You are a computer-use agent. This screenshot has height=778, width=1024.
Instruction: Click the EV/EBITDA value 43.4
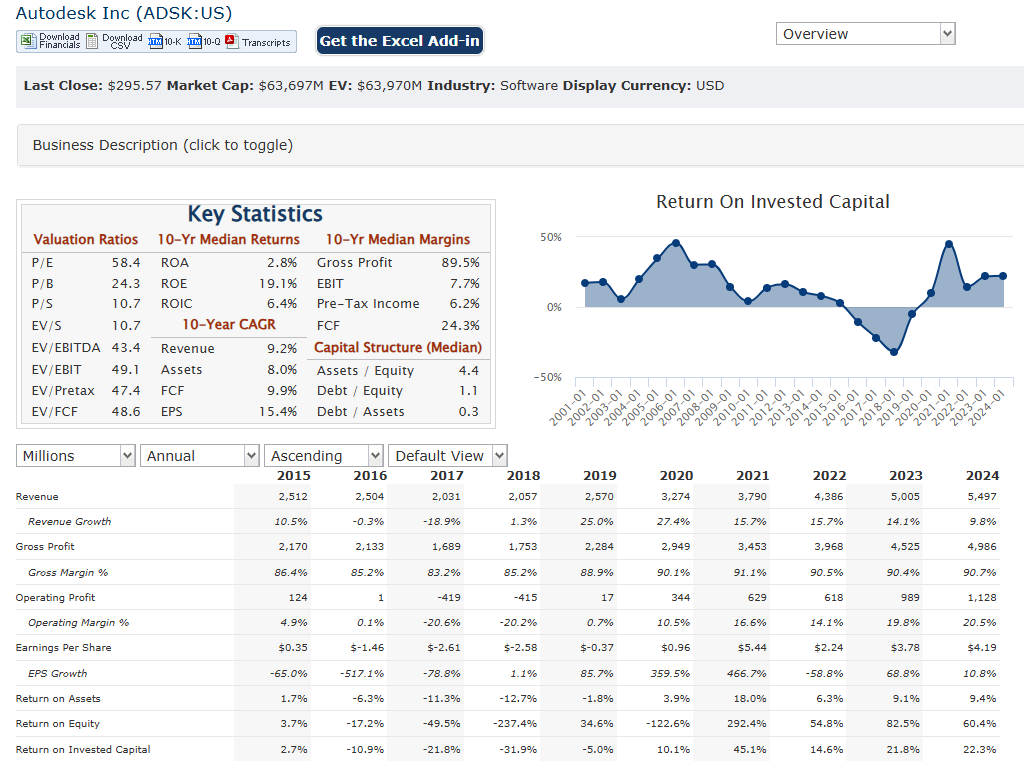(x=126, y=348)
